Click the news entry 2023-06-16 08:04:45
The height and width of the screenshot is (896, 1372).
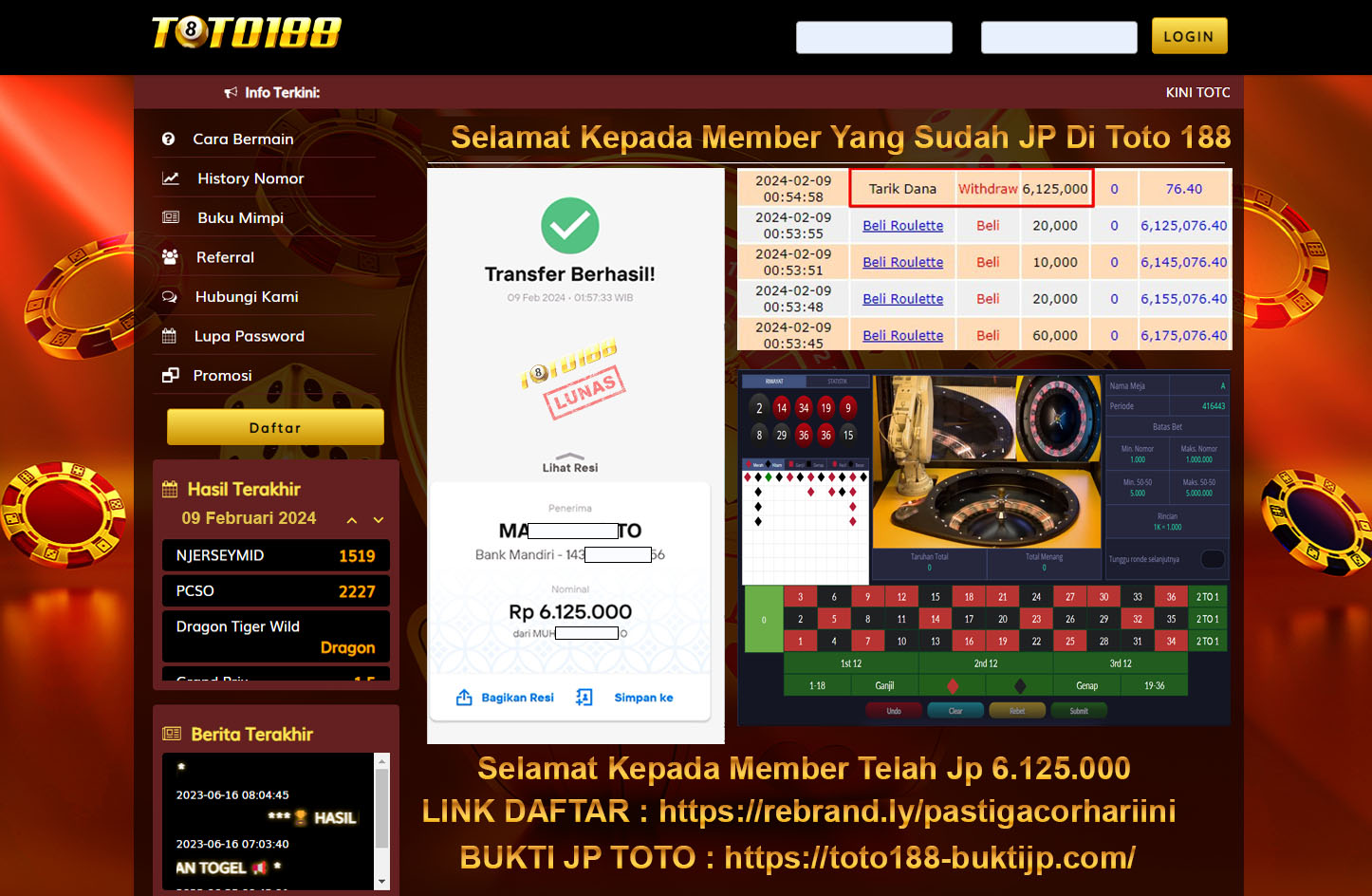coord(232,795)
